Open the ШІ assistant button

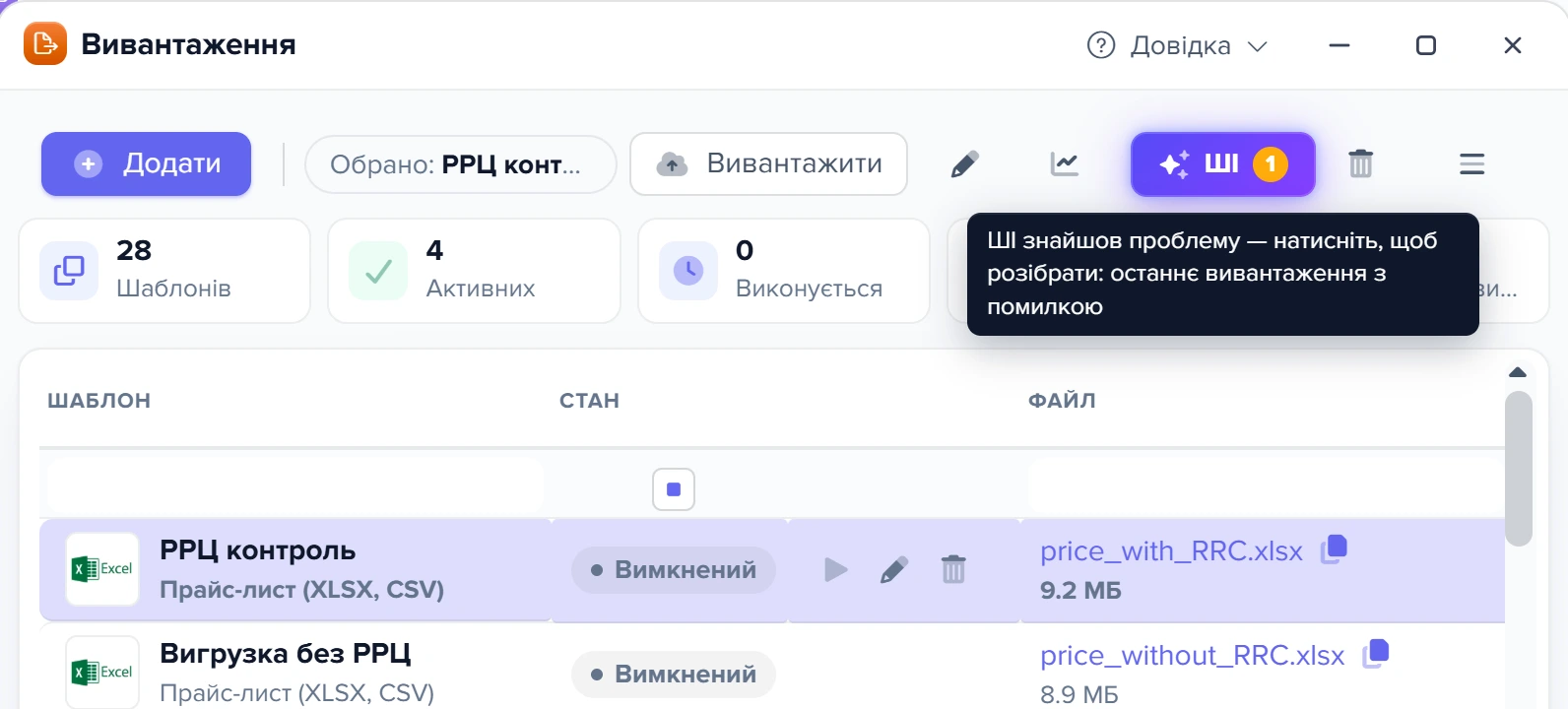(1222, 163)
